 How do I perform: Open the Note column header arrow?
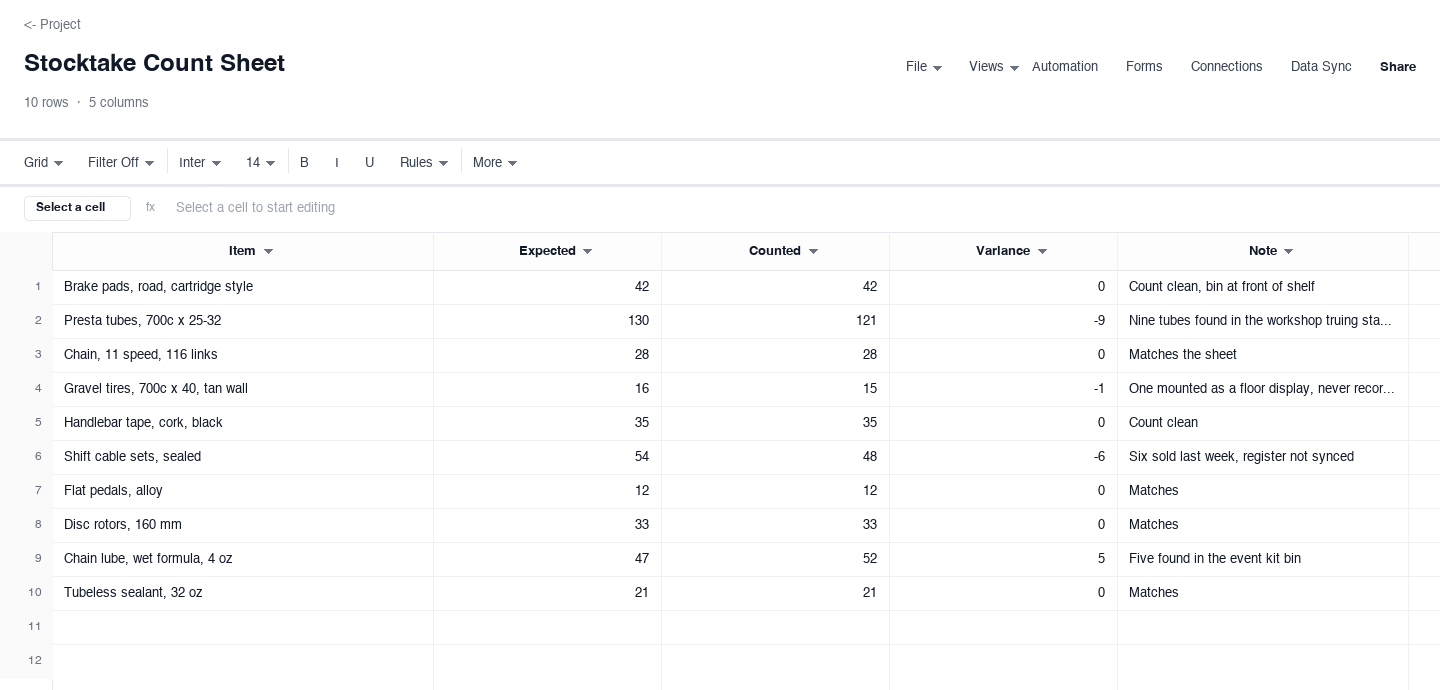[x=1288, y=252]
